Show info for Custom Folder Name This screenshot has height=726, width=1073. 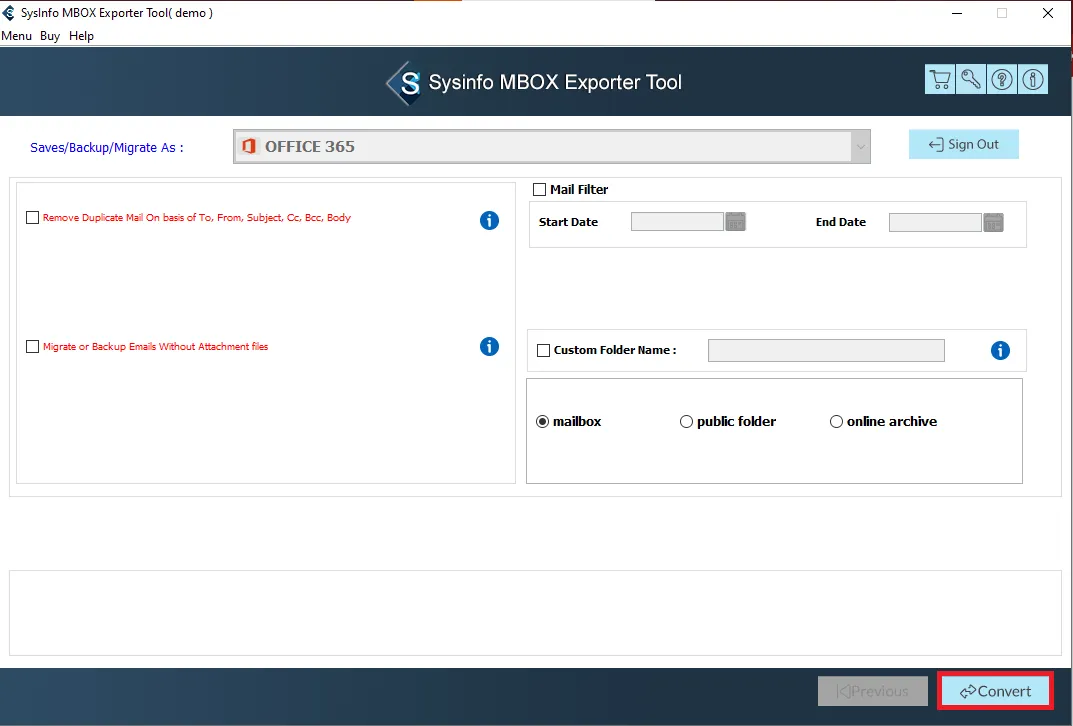[1000, 350]
